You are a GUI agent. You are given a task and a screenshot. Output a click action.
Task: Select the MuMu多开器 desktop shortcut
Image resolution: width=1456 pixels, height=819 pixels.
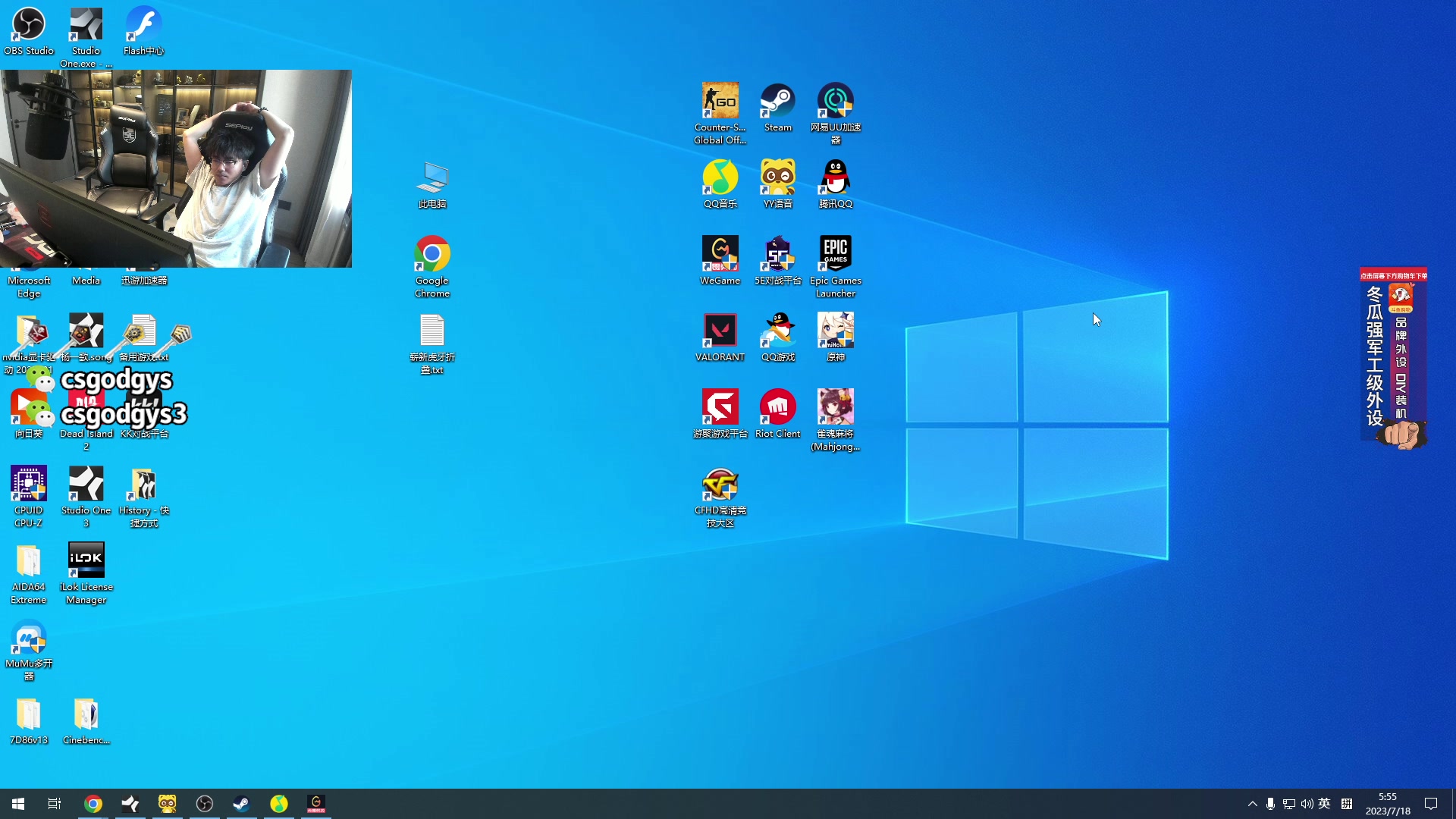29,650
